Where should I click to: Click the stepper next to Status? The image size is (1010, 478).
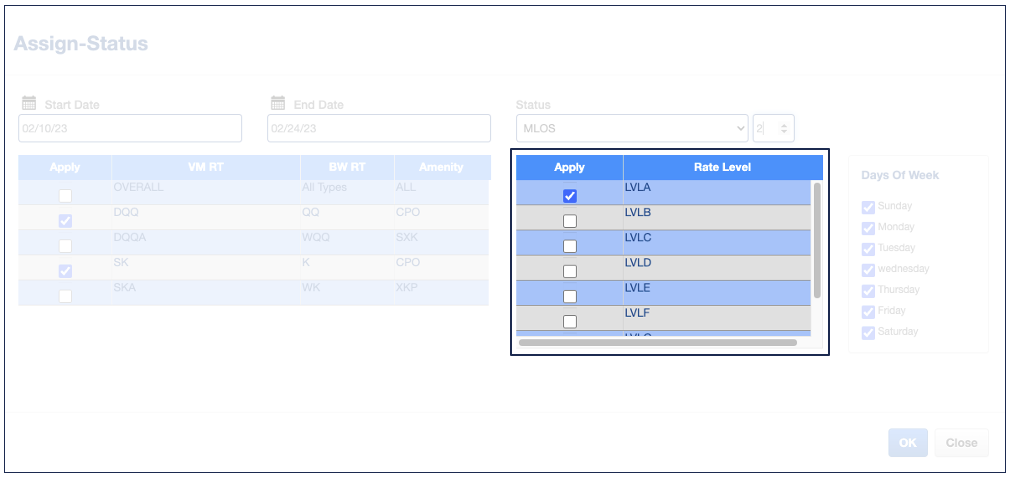(783, 128)
